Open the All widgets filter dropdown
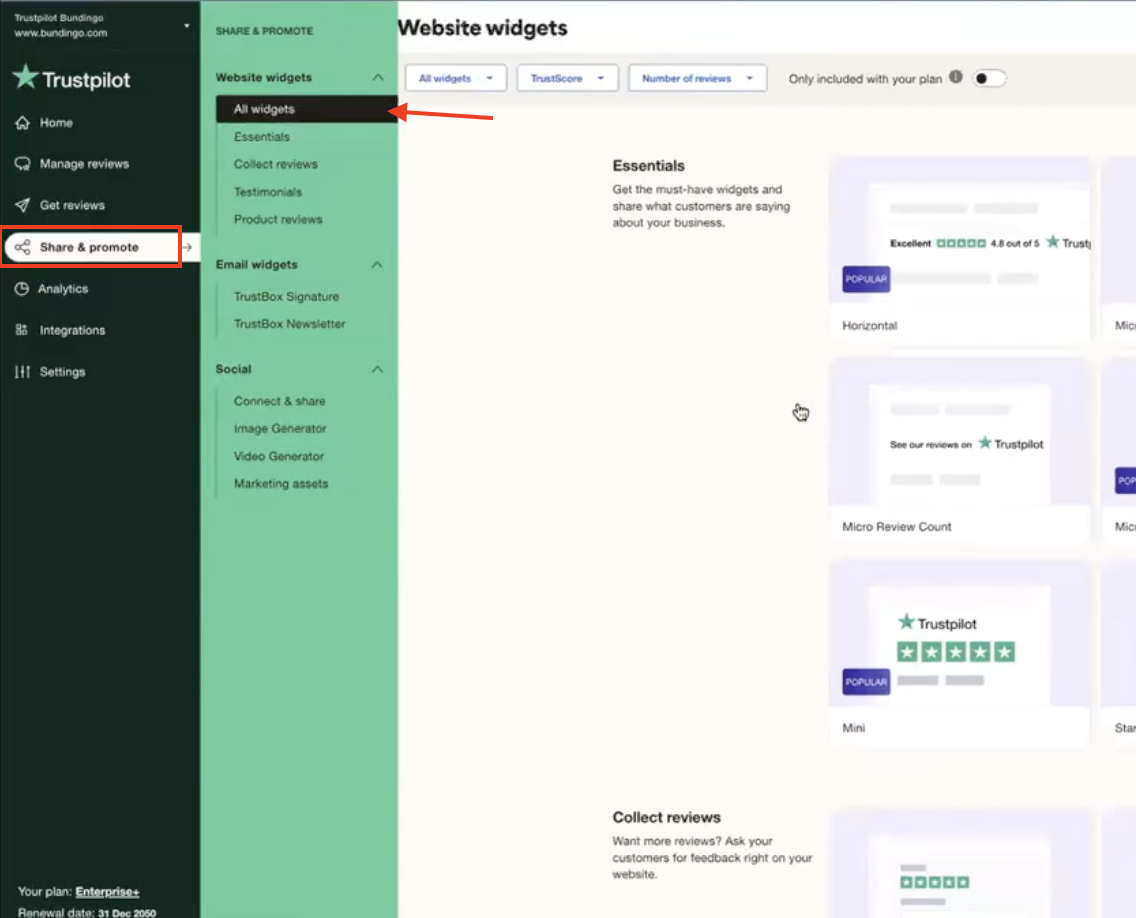1136x918 pixels. tap(455, 78)
